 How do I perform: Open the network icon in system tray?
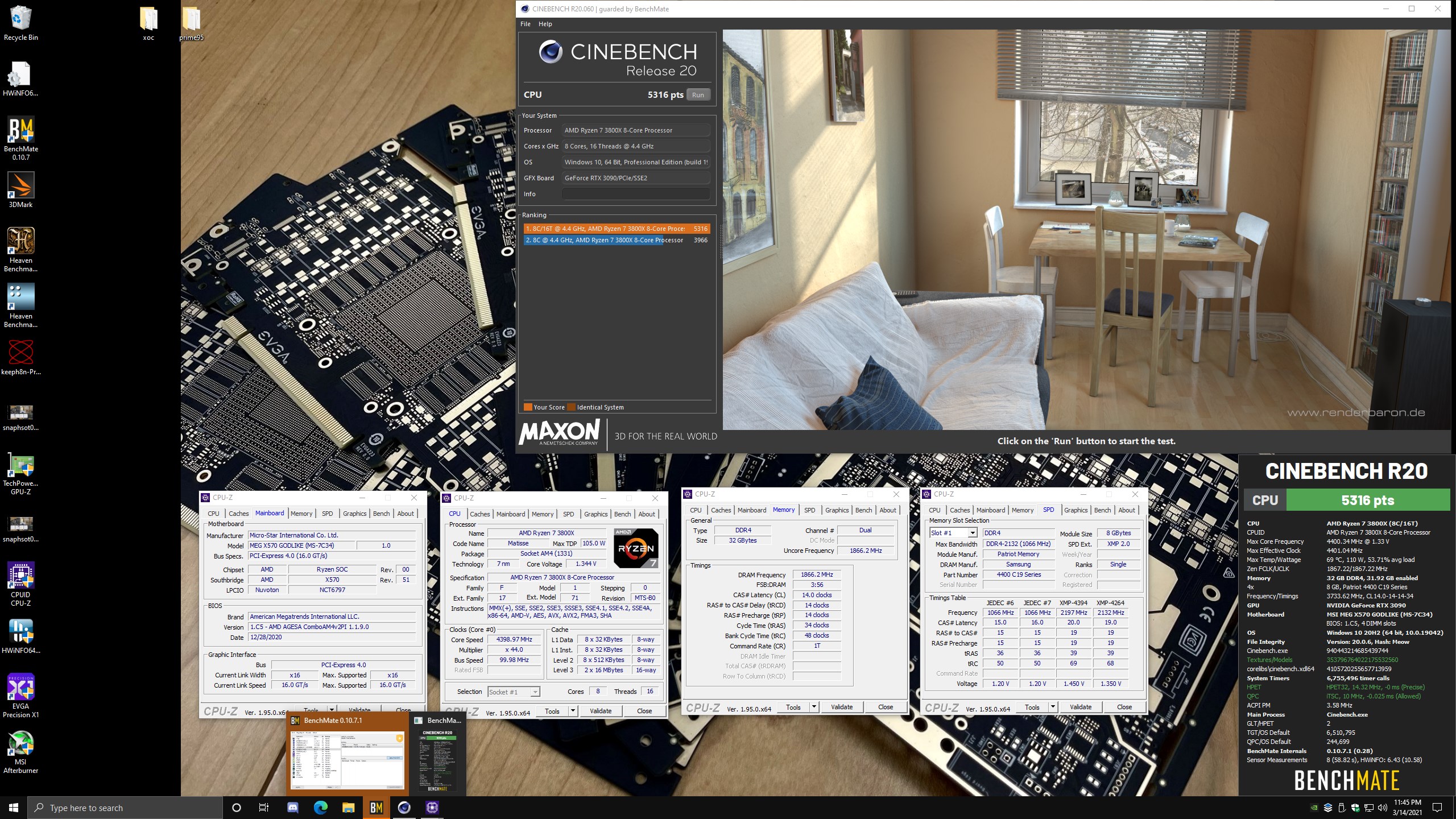(x=1369, y=808)
